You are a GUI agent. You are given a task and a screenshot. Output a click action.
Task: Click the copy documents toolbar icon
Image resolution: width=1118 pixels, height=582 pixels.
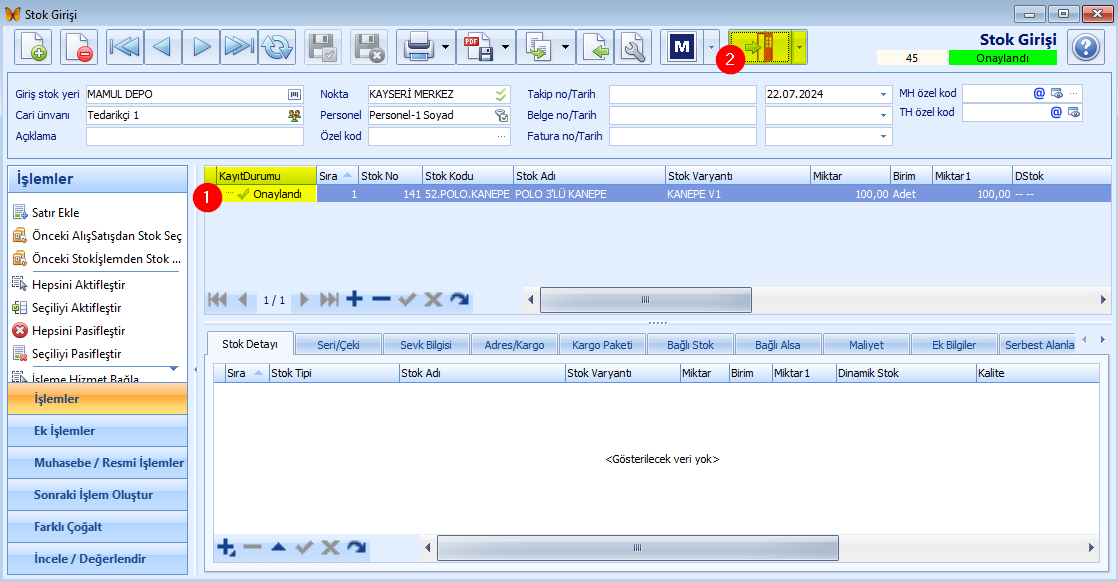pos(538,48)
